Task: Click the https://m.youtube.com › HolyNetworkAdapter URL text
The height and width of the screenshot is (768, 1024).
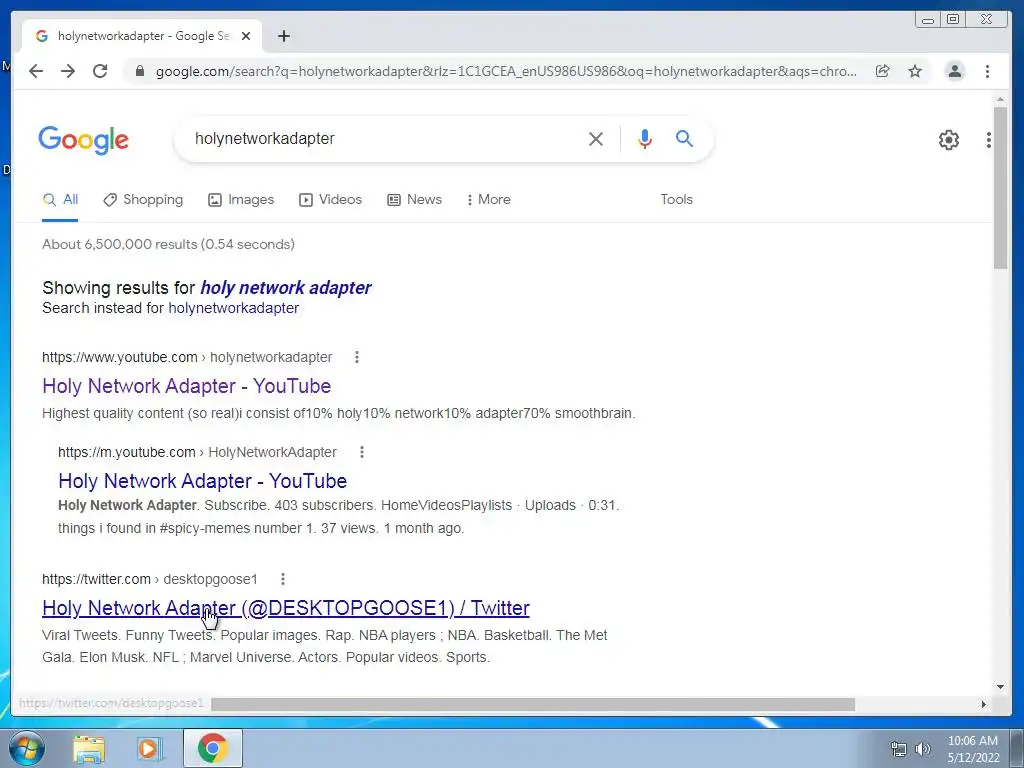Action: point(197,452)
